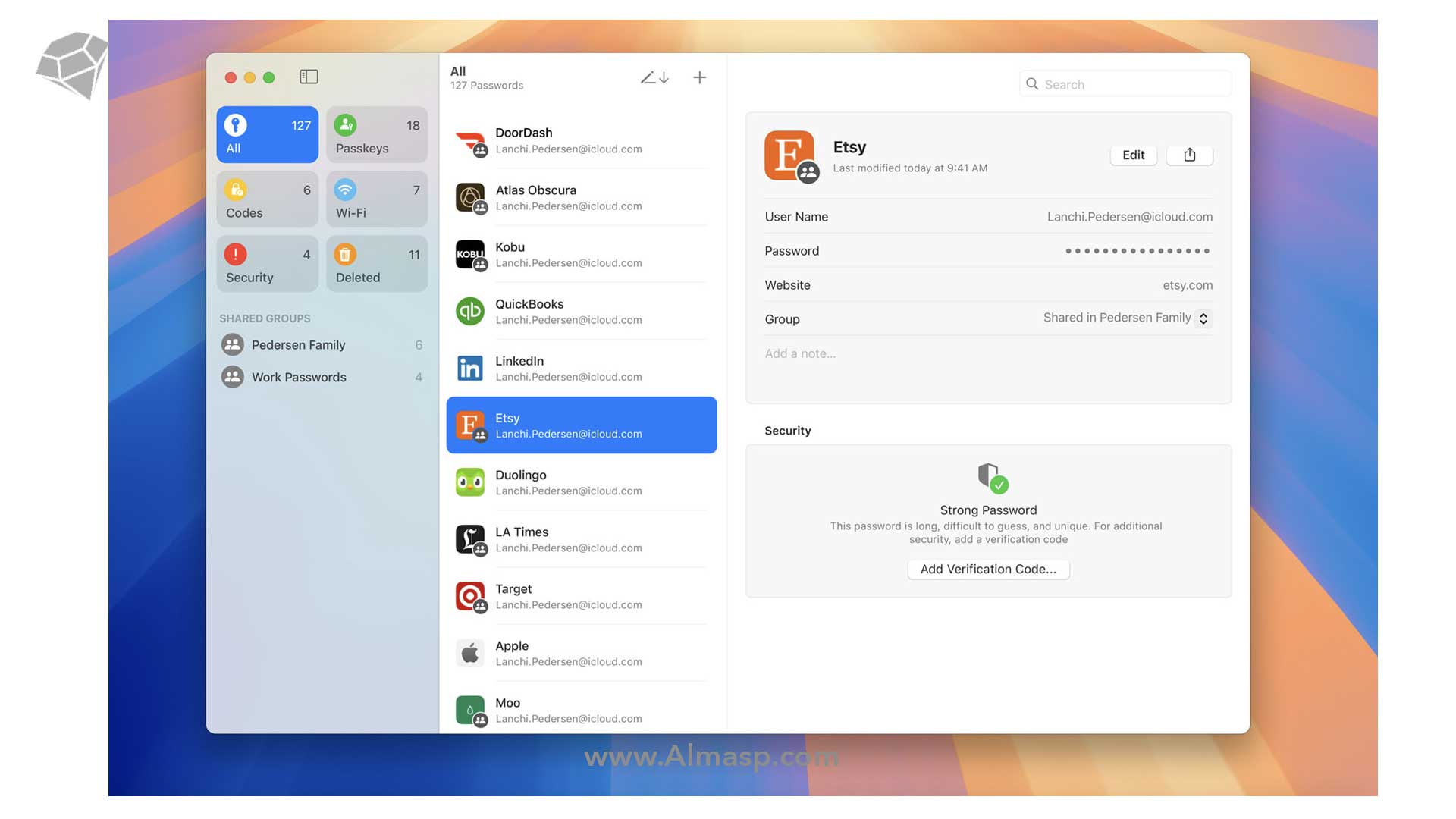Click the Last modified today text
This screenshot has width=1456, height=819.
pyautogui.click(x=910, y=168)
